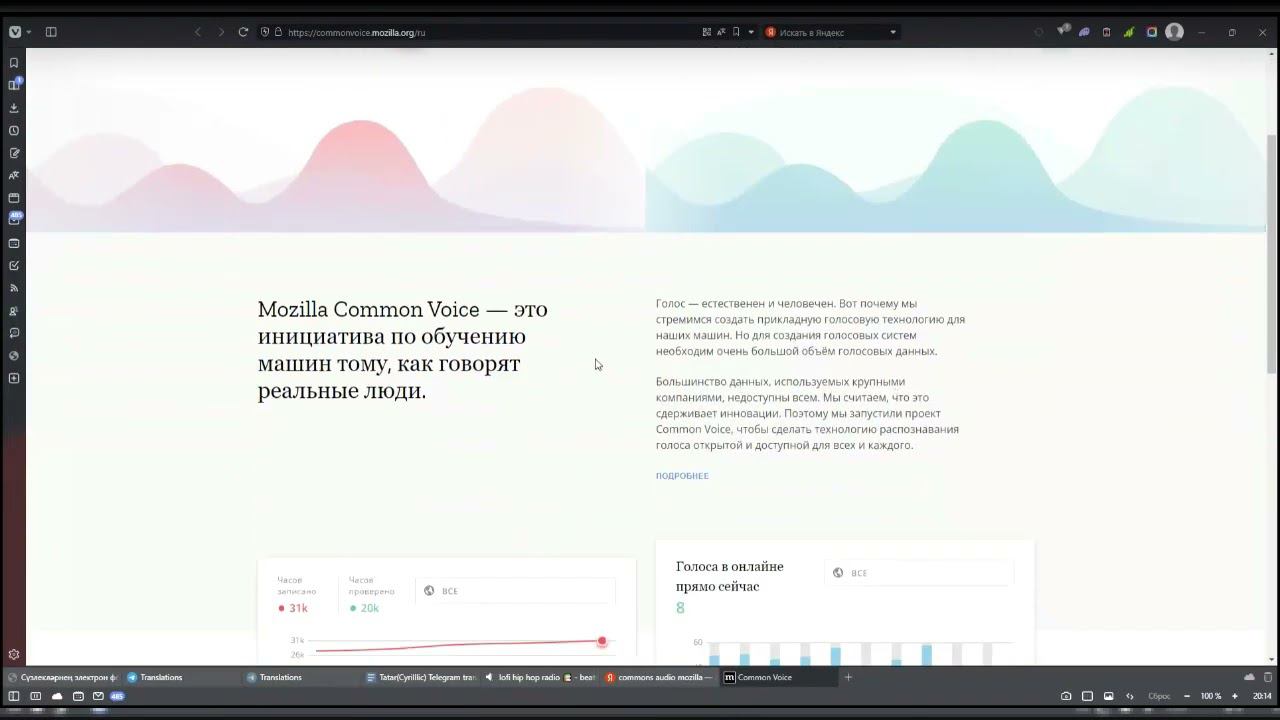Screen dimensions: 1280x720
Task: Open the multicolor square extension icon
Action: point(1152,32)
